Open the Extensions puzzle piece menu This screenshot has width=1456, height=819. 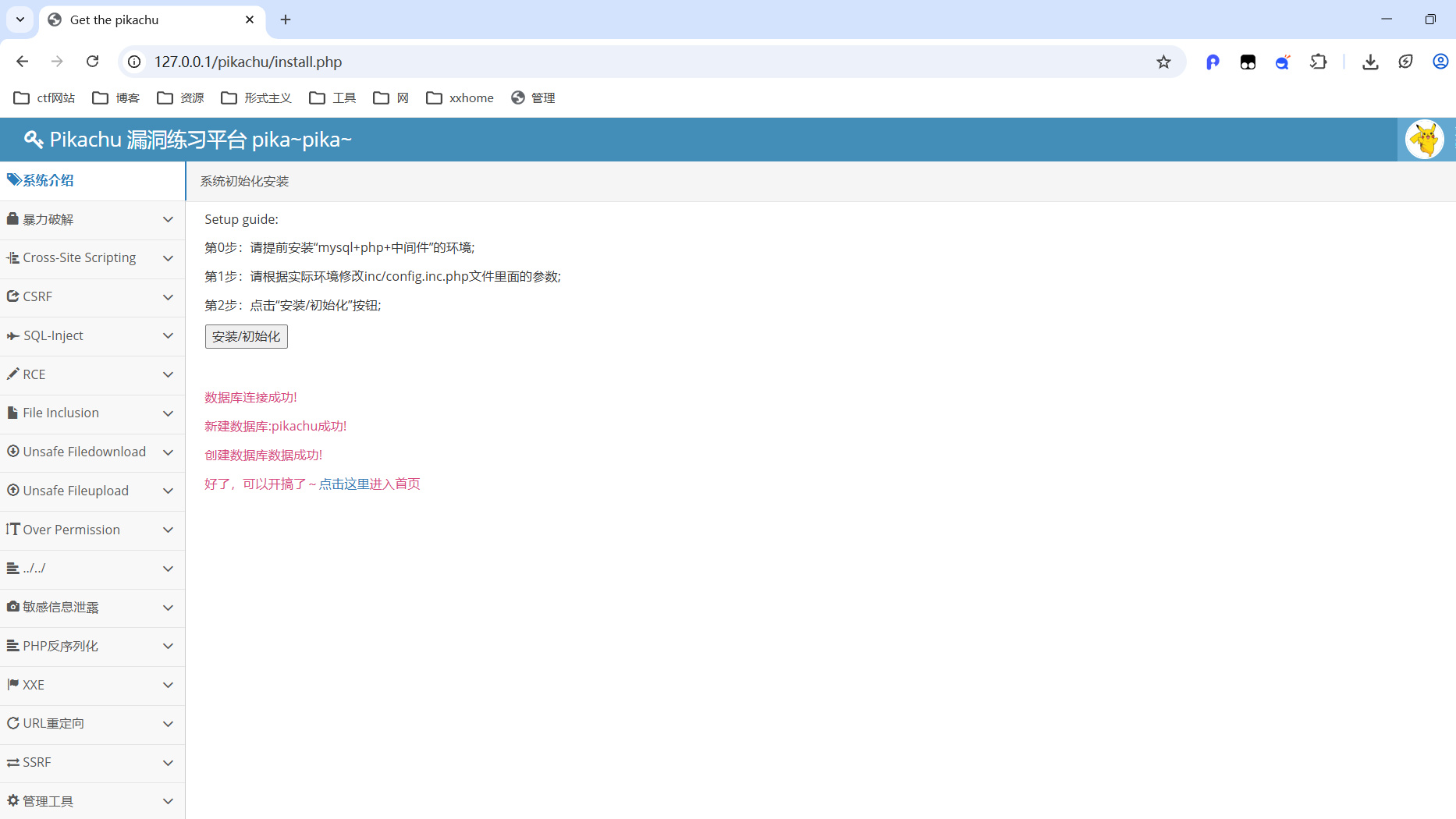(x=1318, y=62)
